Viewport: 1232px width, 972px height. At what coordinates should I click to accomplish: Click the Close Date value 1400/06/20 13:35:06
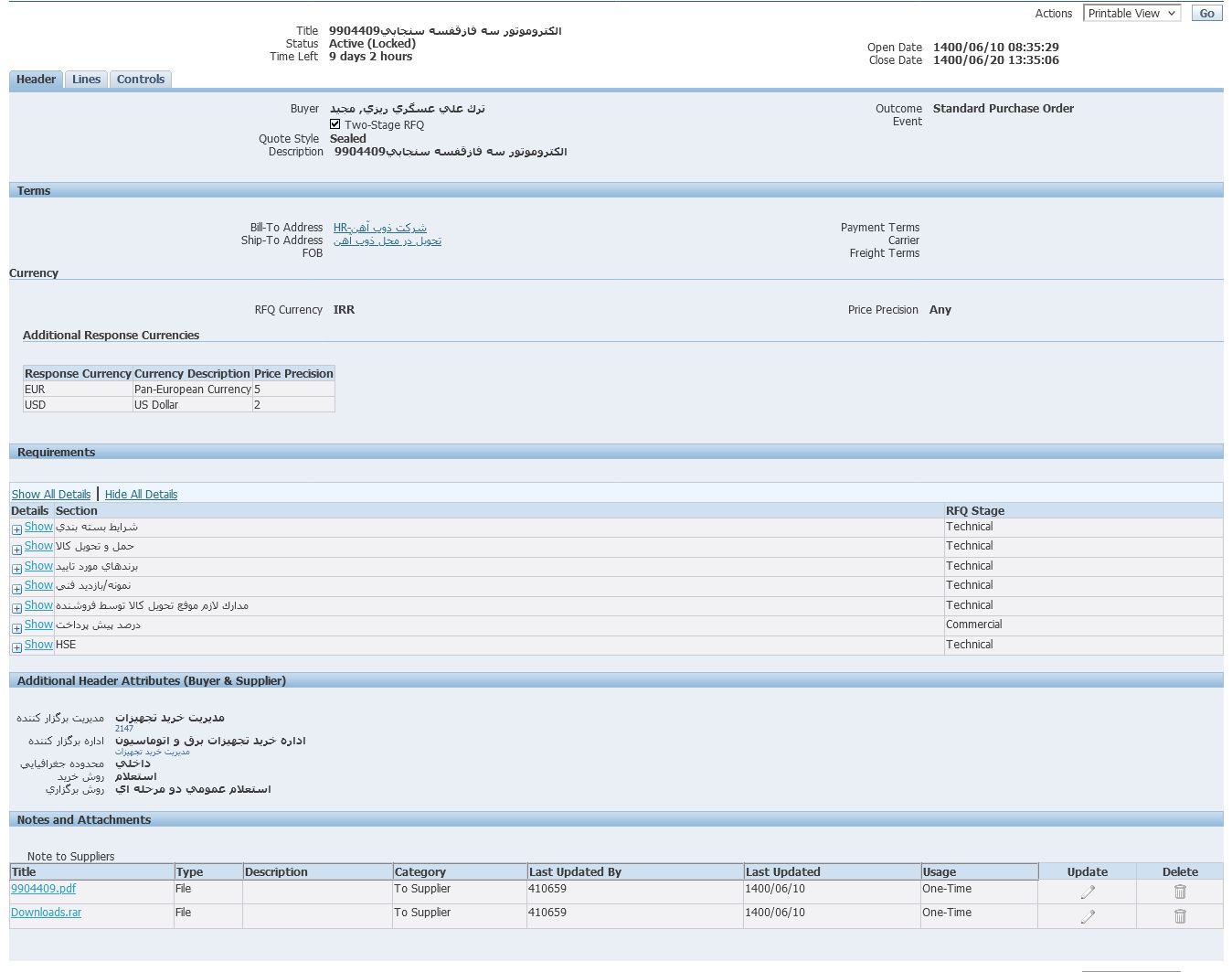pyautogui.click(x=996, y=60)
